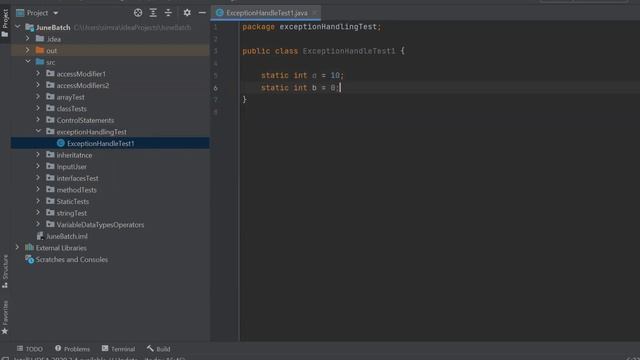This screenshot has width=640, height=360.
Task: Select the stringTest package row
Action: click(110, 213)
